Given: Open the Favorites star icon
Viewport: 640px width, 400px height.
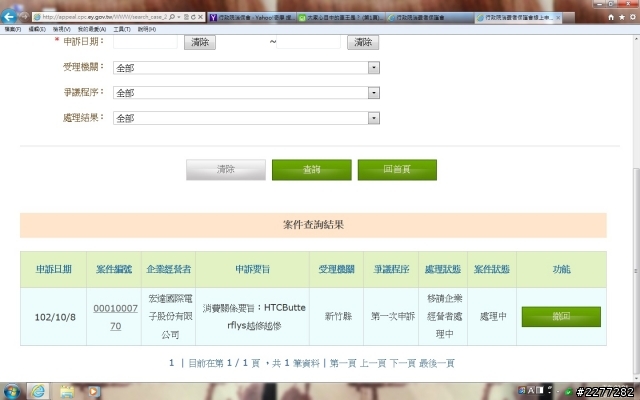Looking at the screenshot, I should [x=622, y=17].
